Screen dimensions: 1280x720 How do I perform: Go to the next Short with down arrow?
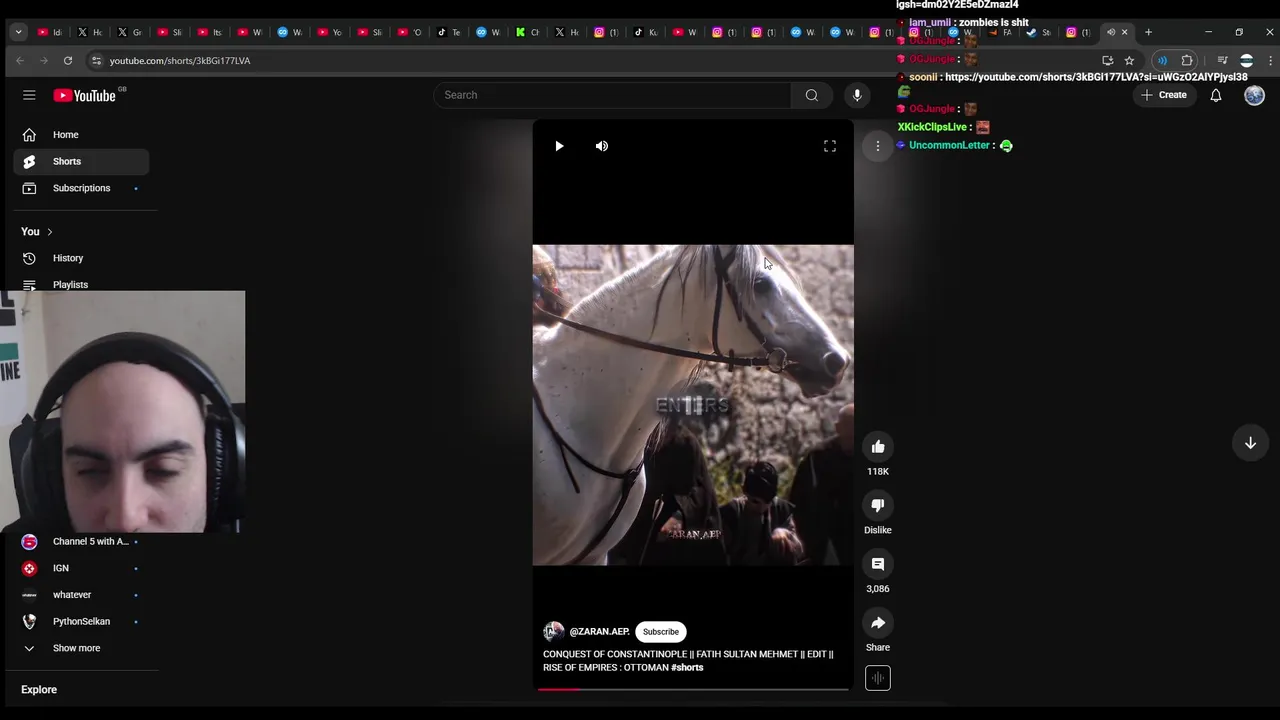click(1250, 443)
